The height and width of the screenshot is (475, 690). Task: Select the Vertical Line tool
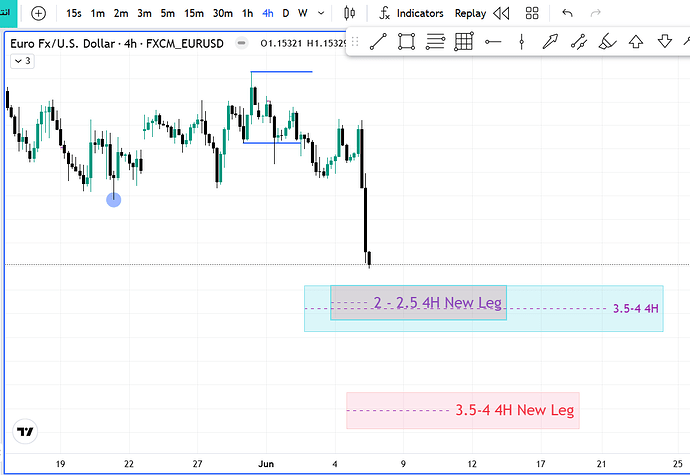(x=521, y=42)
